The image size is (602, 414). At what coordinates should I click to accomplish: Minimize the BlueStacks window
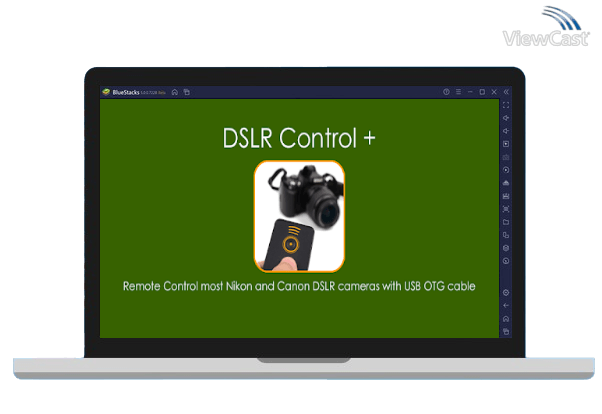pos(470,92)
